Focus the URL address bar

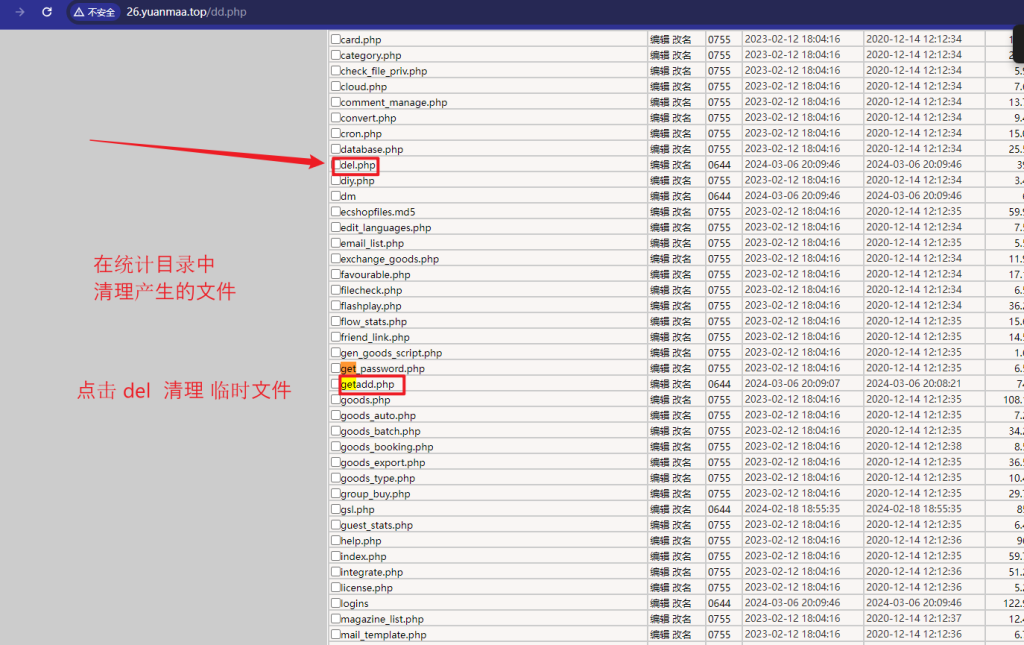(400, 12)
